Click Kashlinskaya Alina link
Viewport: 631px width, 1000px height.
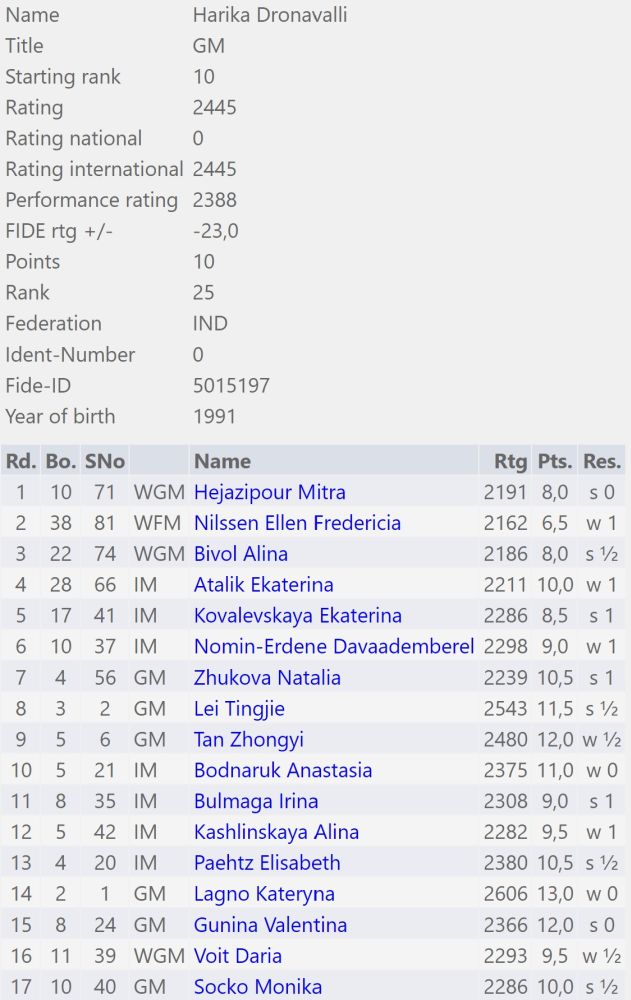(276, 832)
